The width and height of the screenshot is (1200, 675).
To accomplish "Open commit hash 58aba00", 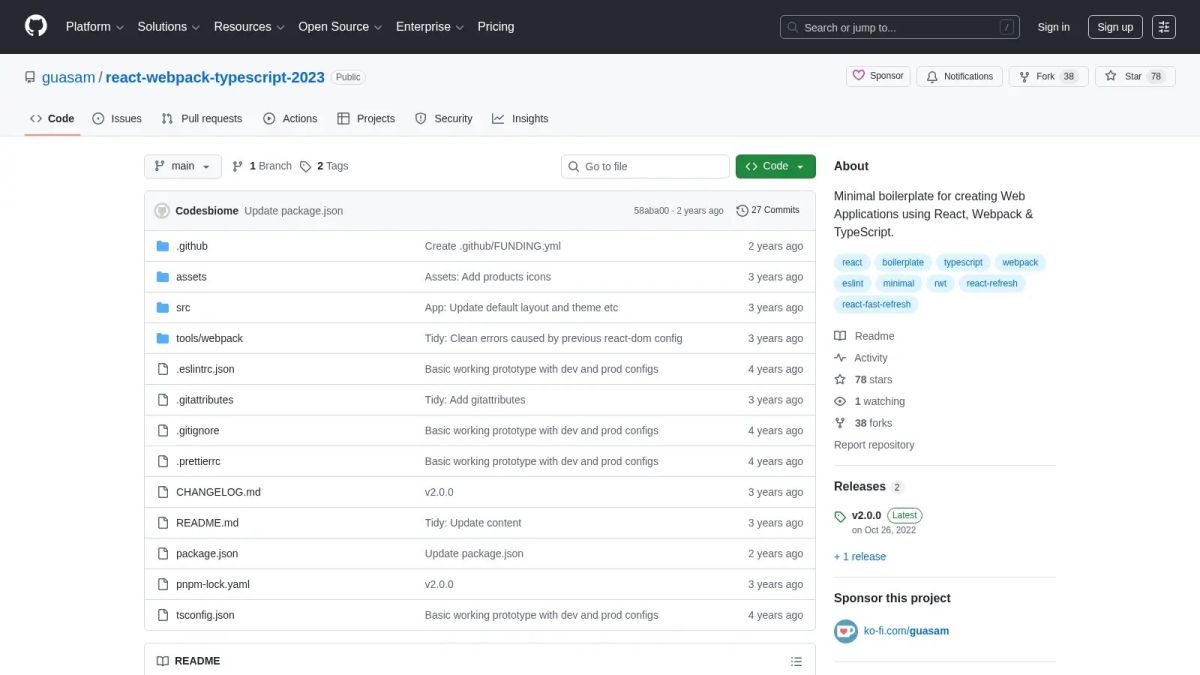I will (x=651, y=211).
